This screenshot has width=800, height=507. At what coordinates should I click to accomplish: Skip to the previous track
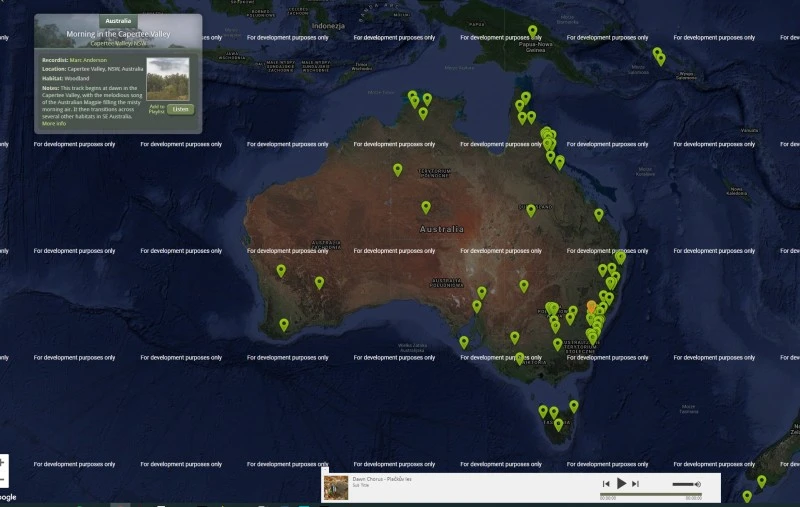(x=606, y=484)
